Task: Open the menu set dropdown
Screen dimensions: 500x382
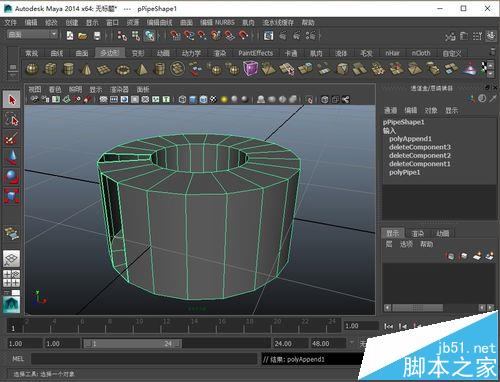Action: click(31, 34)
